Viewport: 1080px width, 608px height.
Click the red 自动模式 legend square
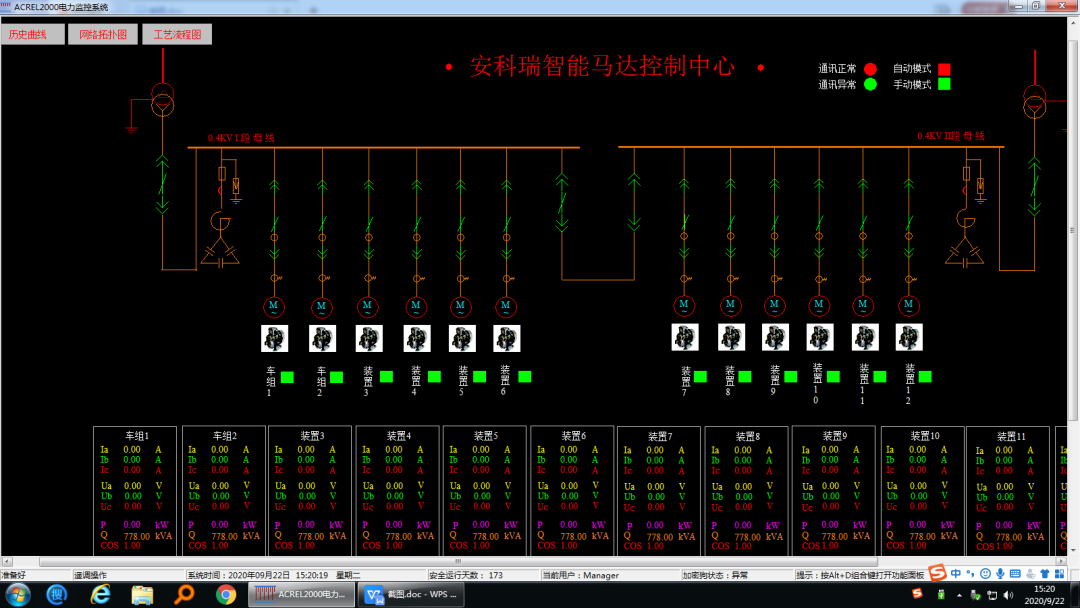pyautogui.click(x=944, y=69)
